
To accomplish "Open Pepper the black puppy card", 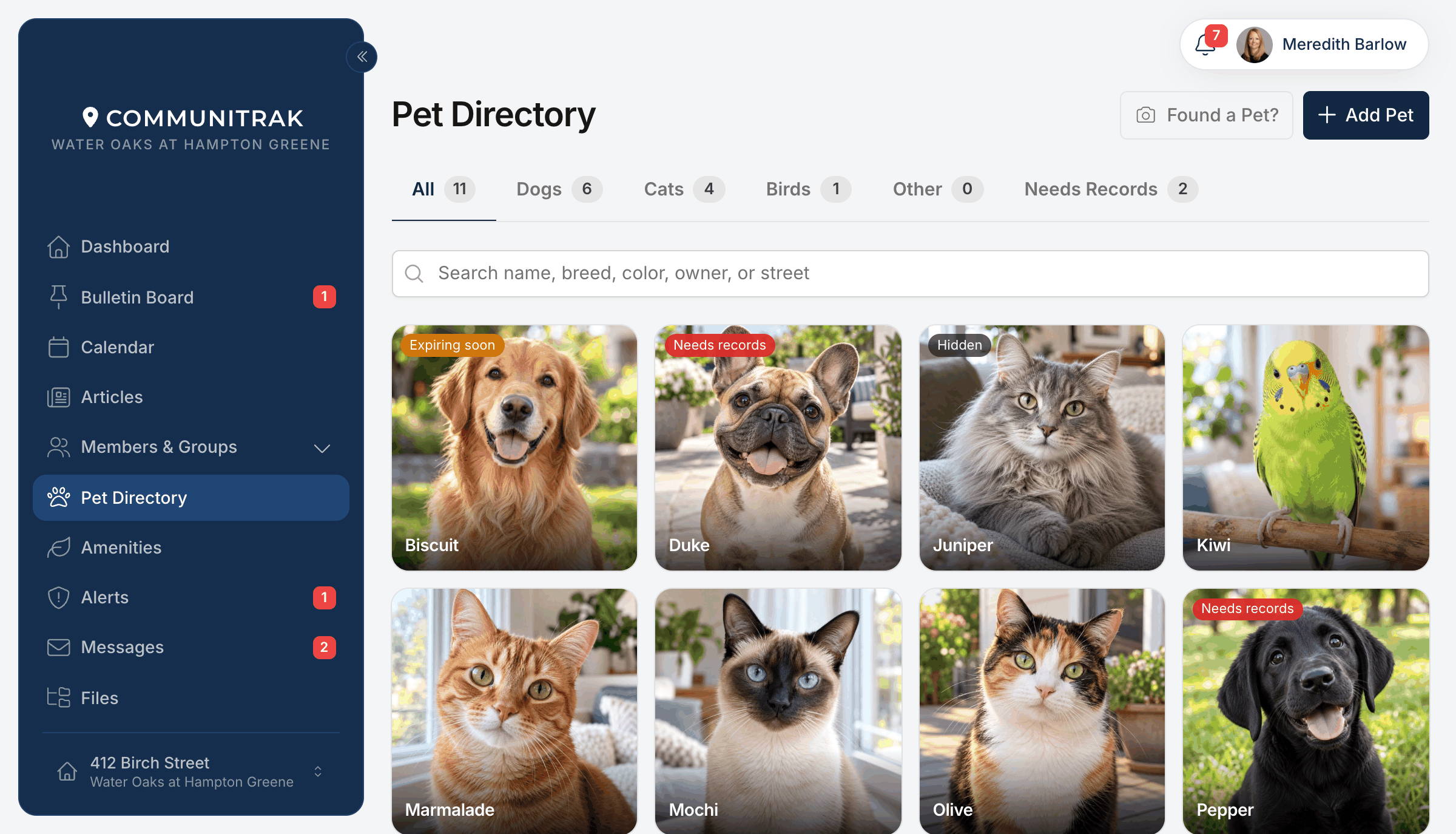I will pos(1306,711).
